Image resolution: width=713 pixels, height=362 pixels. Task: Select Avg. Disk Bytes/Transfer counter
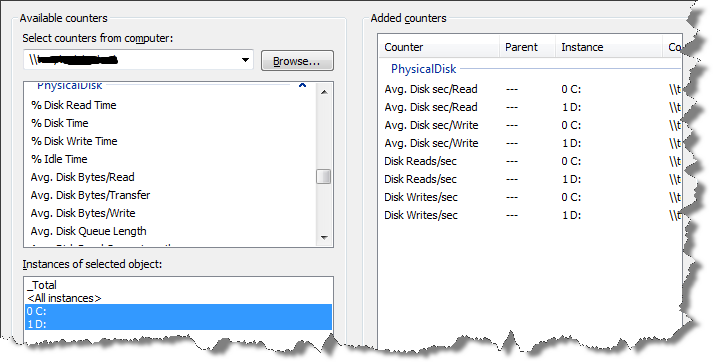point(90,195)
